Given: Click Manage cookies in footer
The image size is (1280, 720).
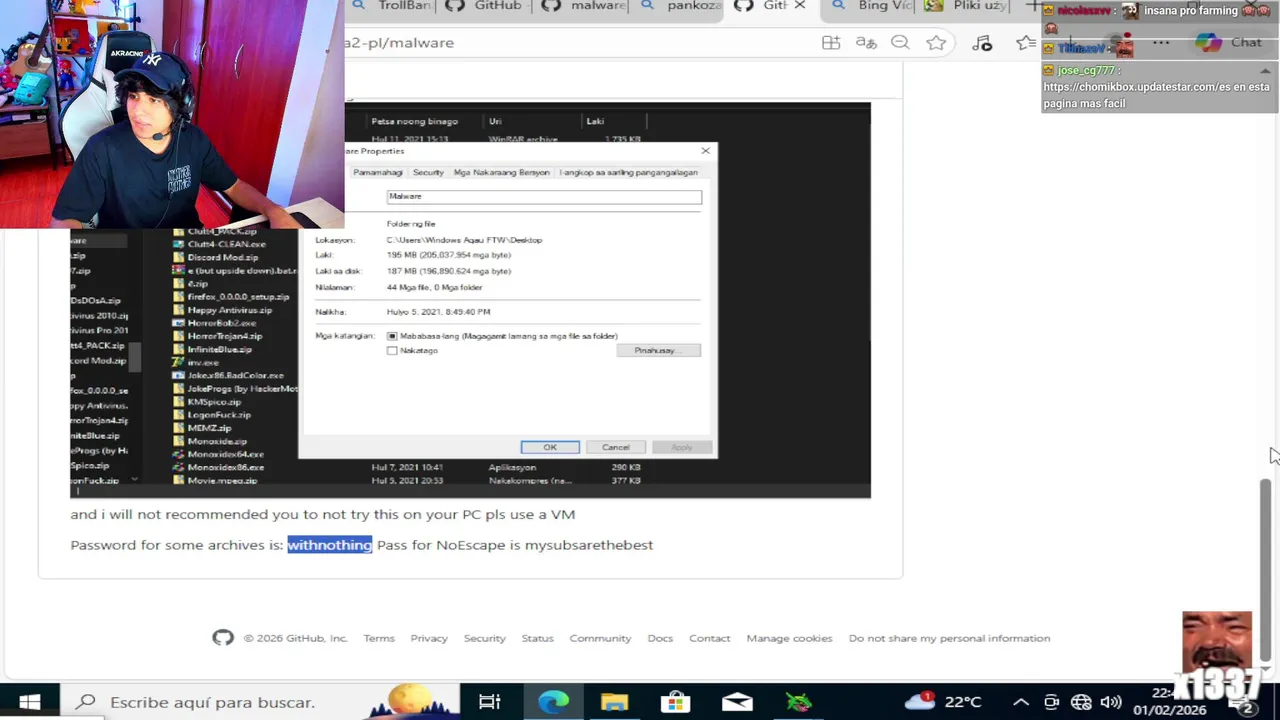Looking at the screenshot, I should [789, 638].
